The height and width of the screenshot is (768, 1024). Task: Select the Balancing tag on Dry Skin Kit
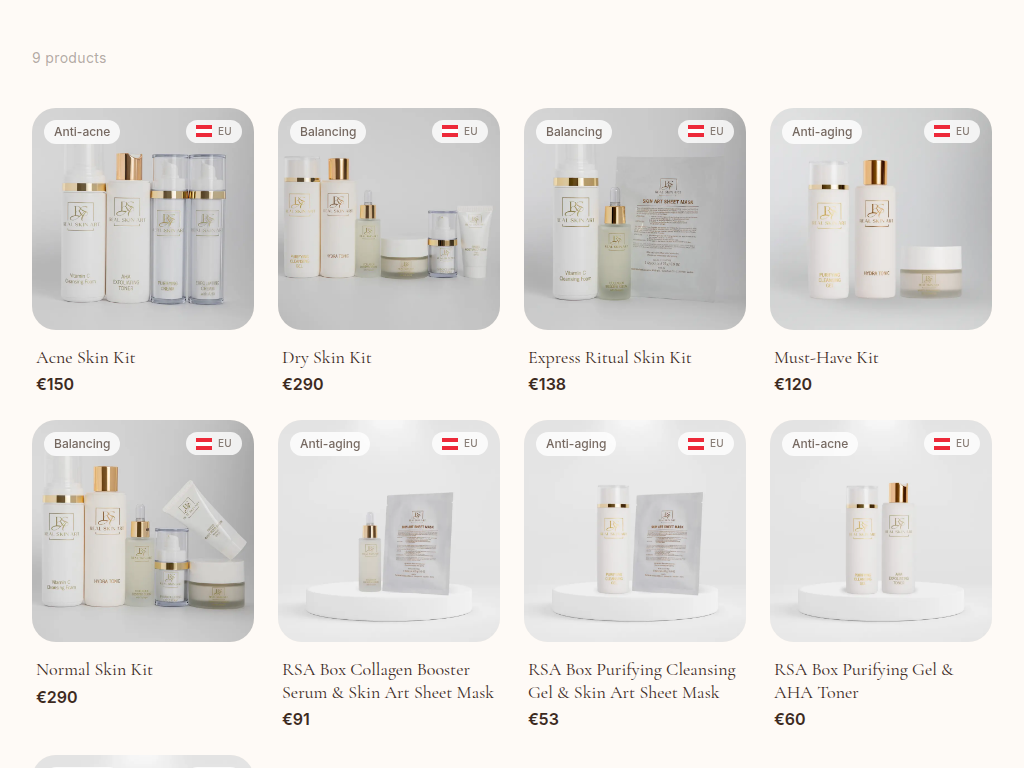coord(328,132)
